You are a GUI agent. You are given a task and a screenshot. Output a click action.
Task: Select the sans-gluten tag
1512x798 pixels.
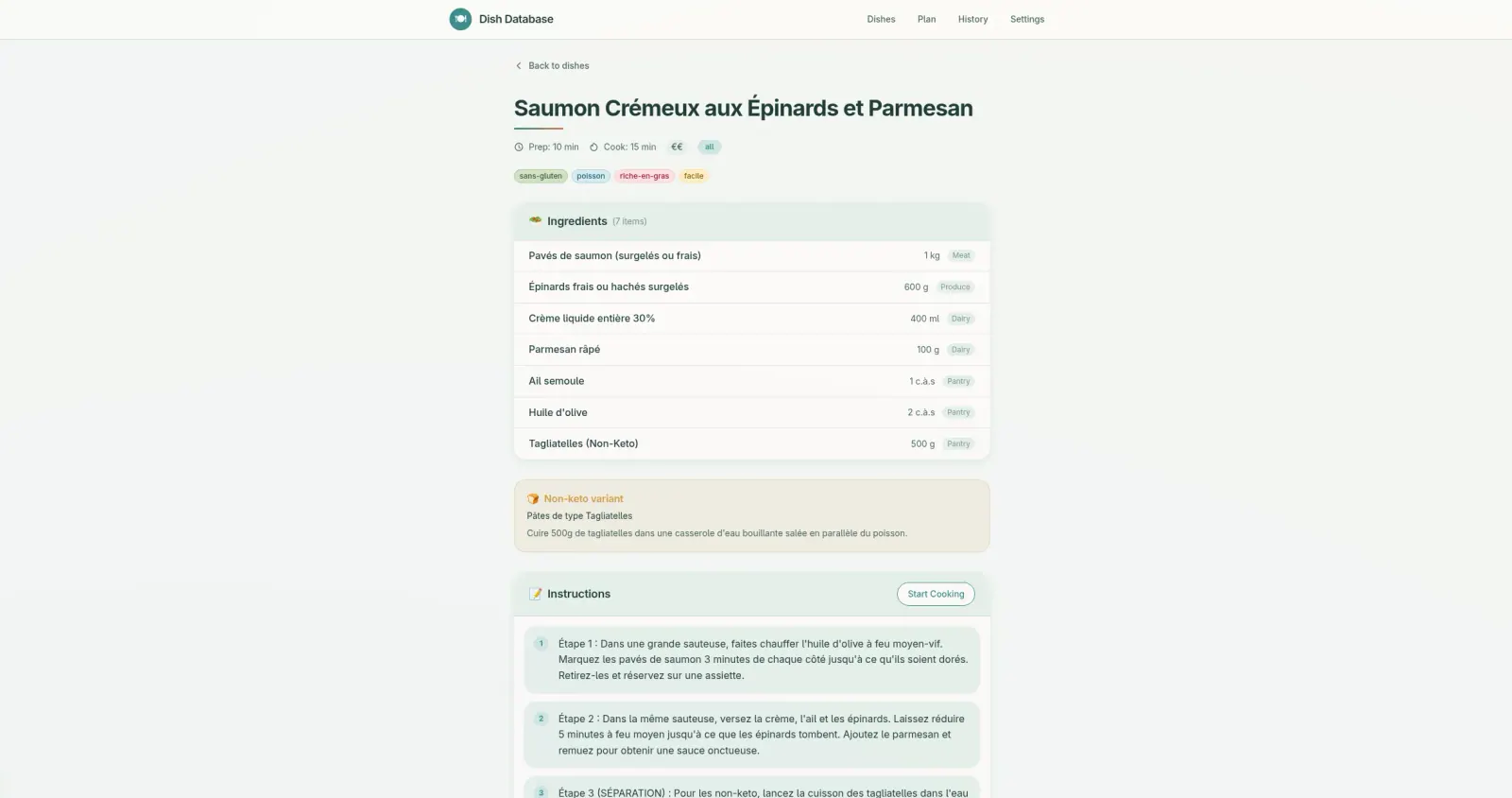pos(541,176)
